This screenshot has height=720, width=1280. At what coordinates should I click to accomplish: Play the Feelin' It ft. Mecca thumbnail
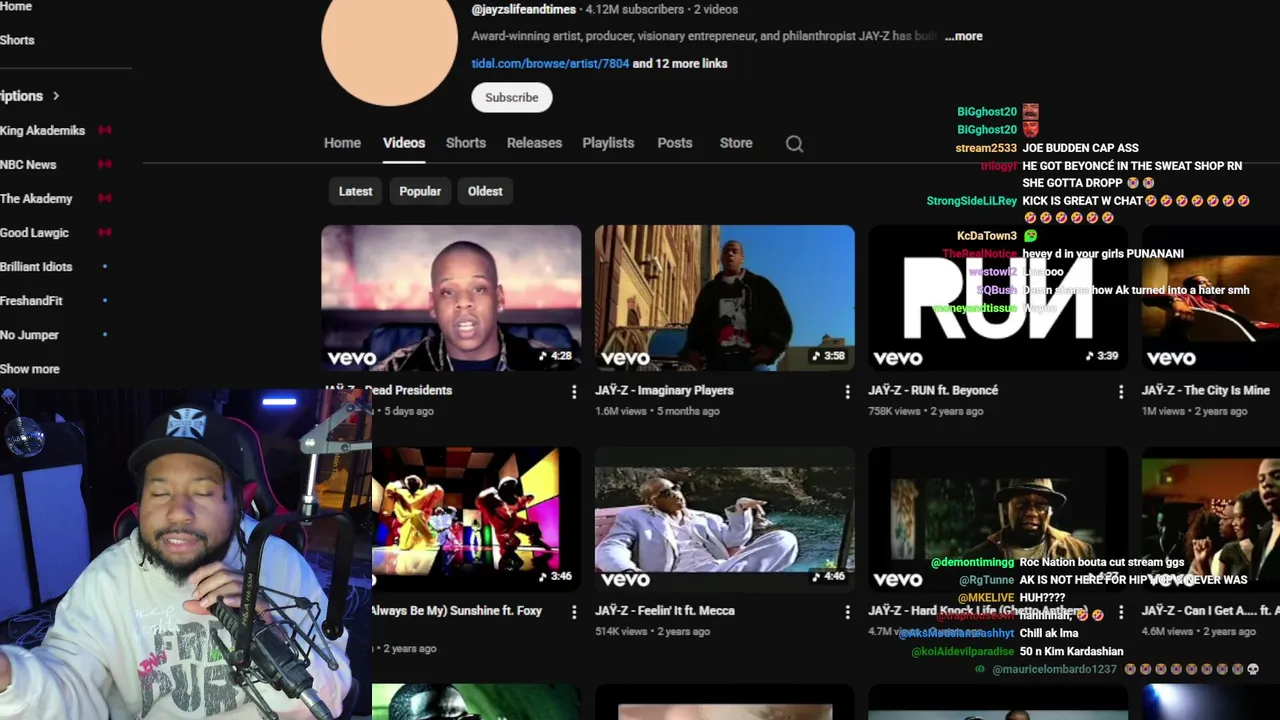click(725, 518)
